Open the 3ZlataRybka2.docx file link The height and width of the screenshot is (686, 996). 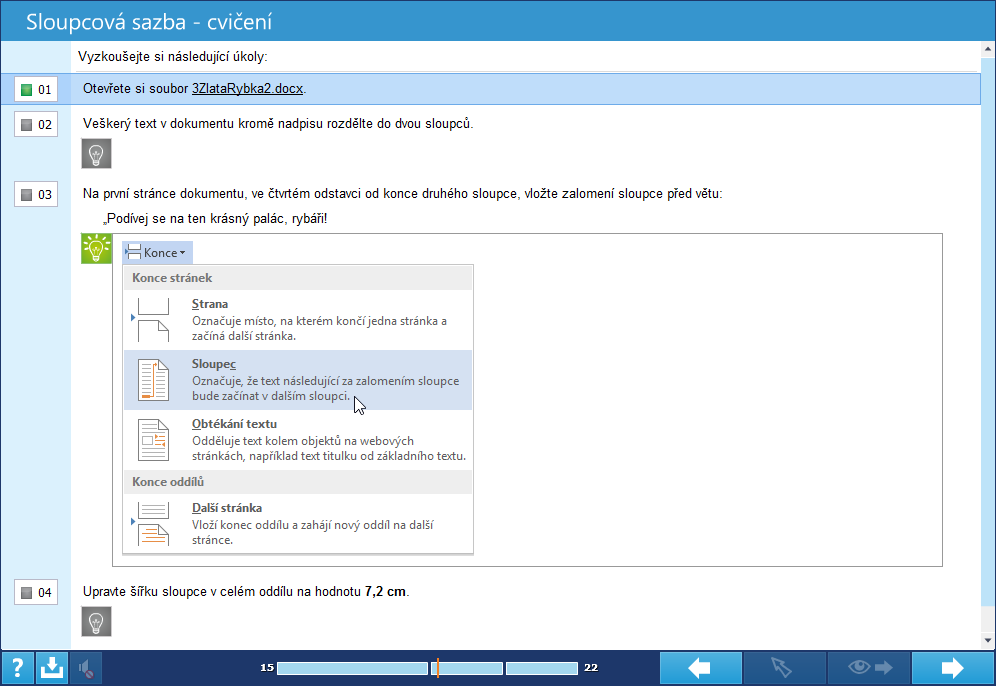pyautogui.click(x=248, y=89)
